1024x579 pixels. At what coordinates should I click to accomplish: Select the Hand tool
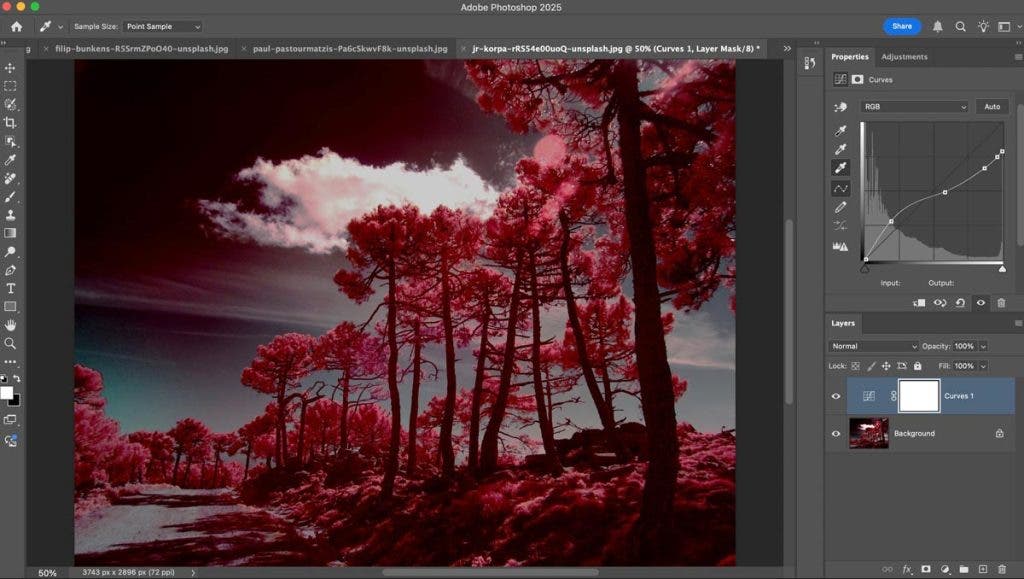[x=10, y=325]
